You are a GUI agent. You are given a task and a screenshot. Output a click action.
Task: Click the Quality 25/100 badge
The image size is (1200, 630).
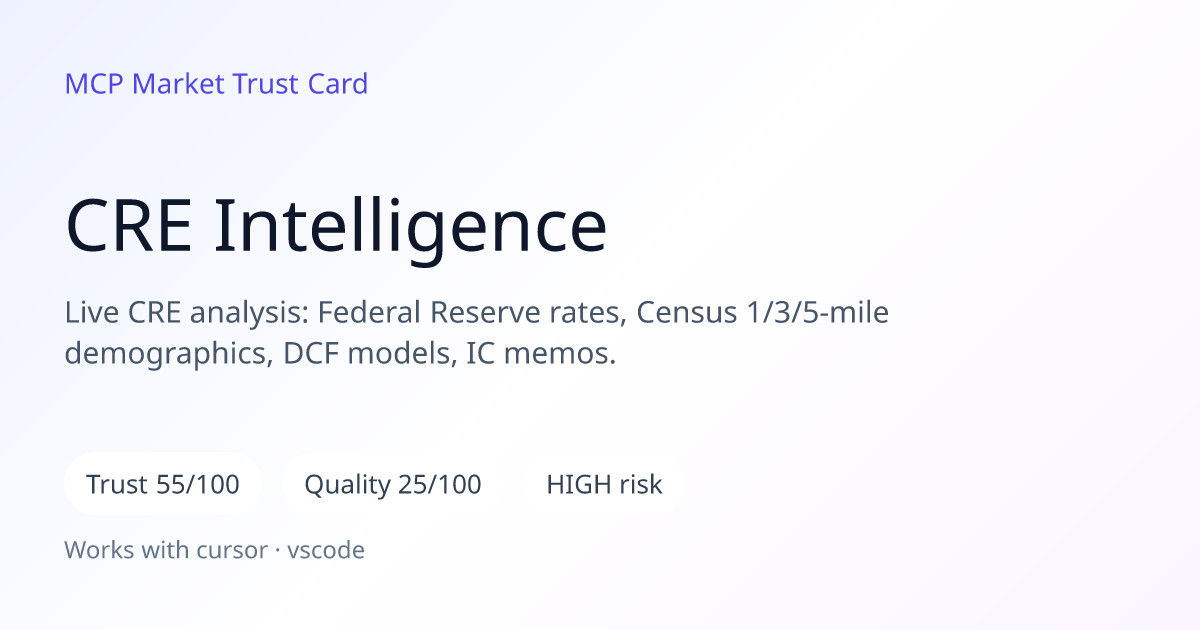pyautogui.click(x=393, y=485)
